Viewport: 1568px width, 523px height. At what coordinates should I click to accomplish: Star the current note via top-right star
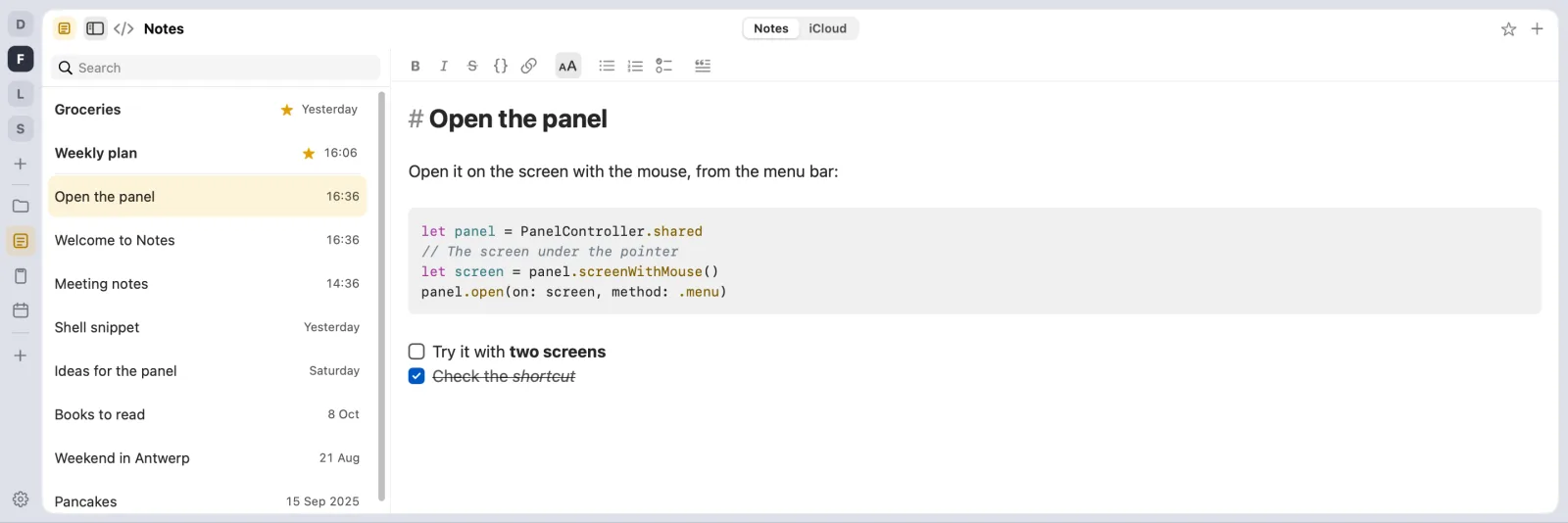tap(1509, 29)
